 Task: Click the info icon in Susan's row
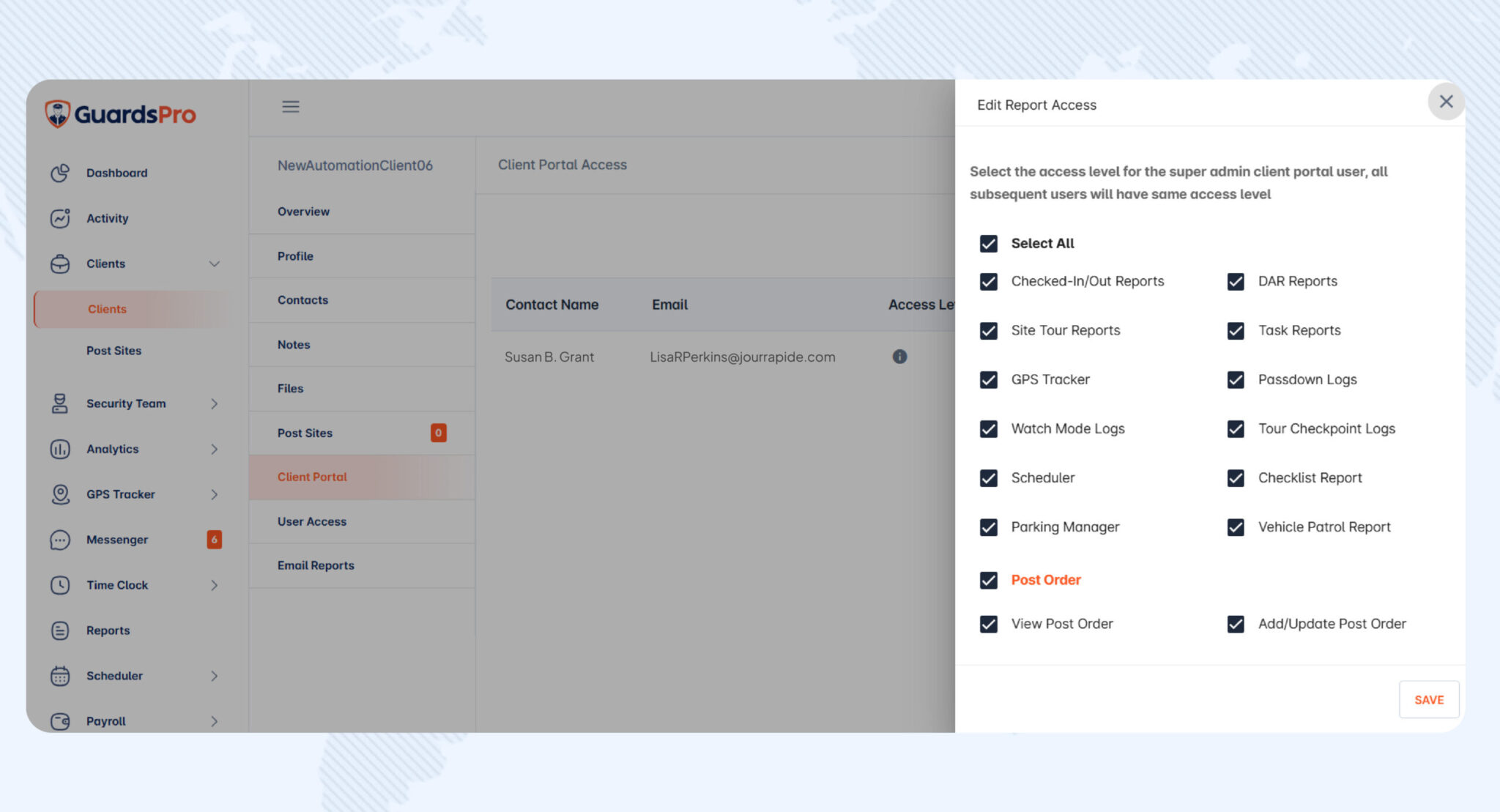point(899,357)
